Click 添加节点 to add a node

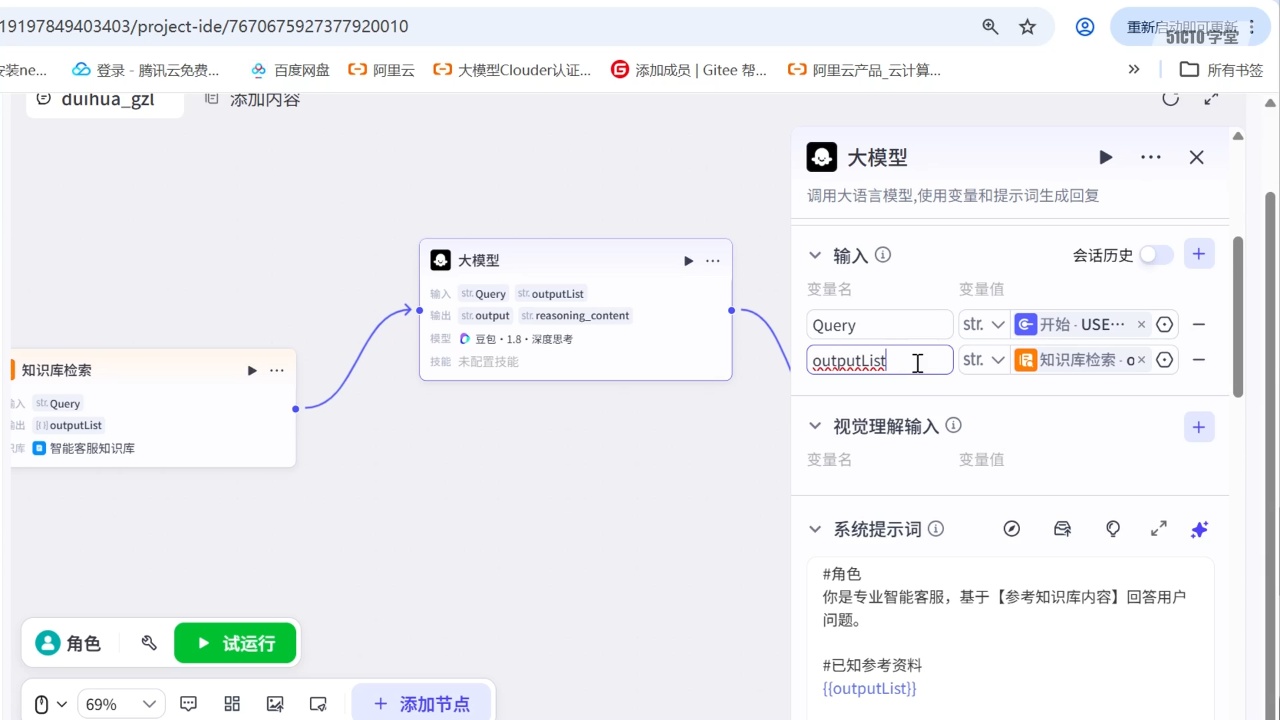[x=421, y=704]
